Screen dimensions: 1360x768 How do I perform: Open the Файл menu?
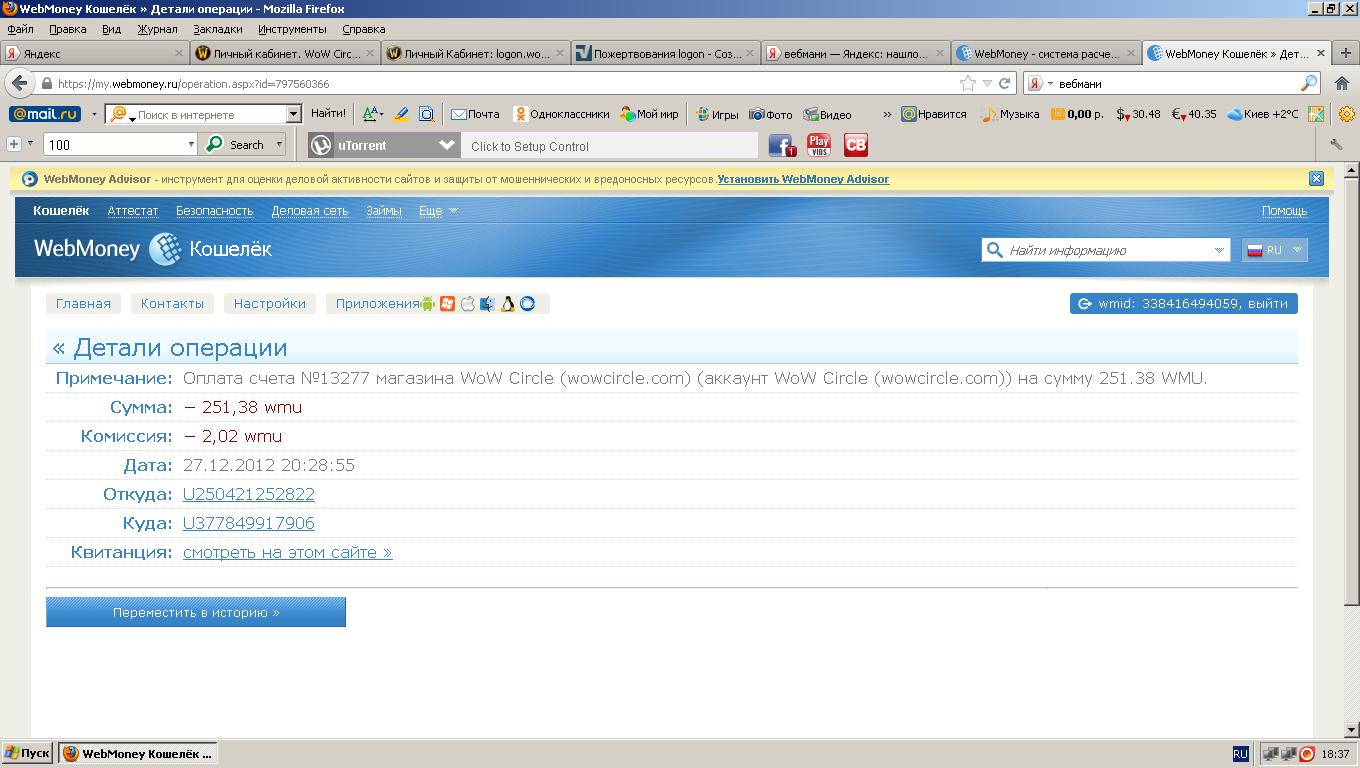point(20,29)
